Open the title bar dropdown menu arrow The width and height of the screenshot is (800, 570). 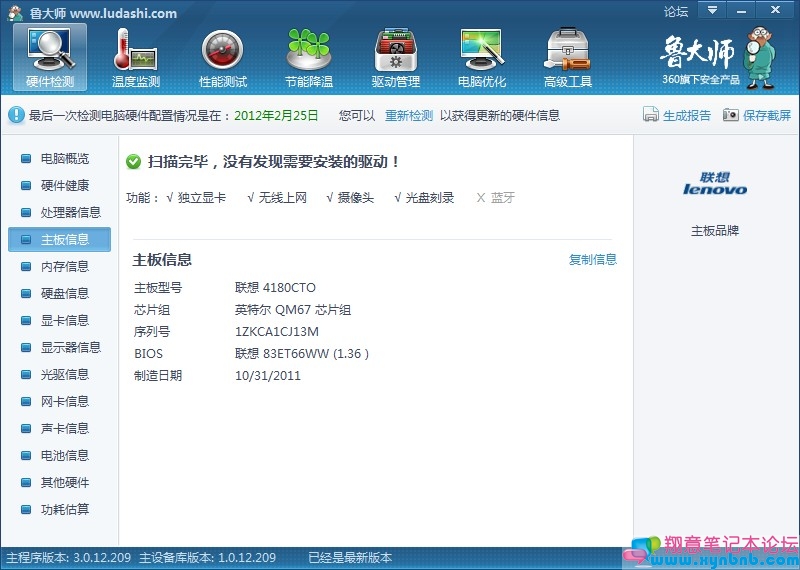(x=712, y=10)
